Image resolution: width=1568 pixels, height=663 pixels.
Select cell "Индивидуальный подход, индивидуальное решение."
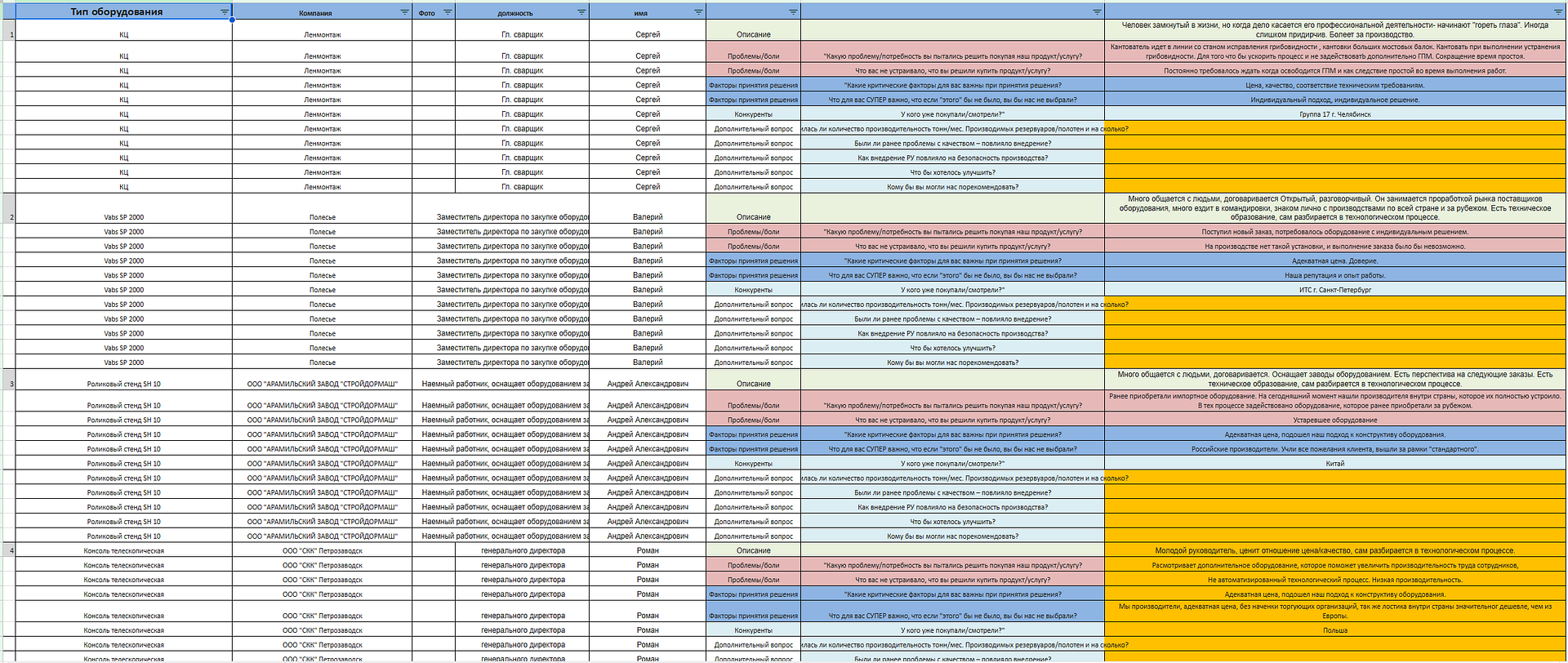coord(1335,100)
